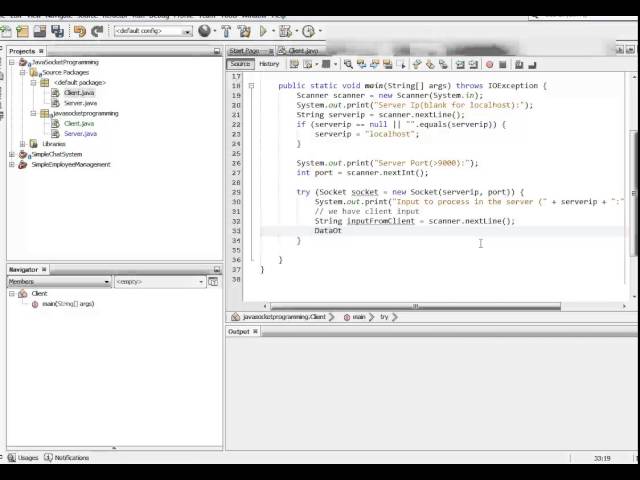The height and width of the screenshot is (480, 640).
Task: Click Previous Bookmark icon
Action: (x=417, y=64)
